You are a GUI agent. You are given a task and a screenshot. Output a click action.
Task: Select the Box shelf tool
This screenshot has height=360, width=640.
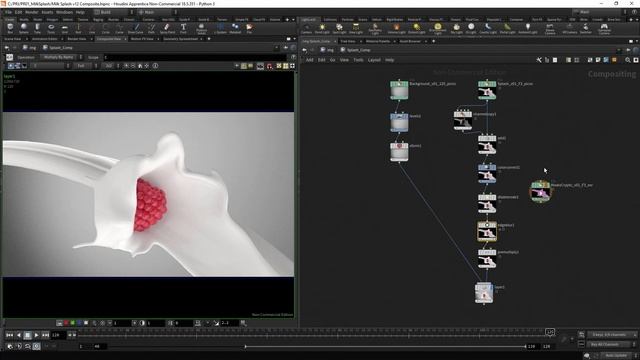10,28
